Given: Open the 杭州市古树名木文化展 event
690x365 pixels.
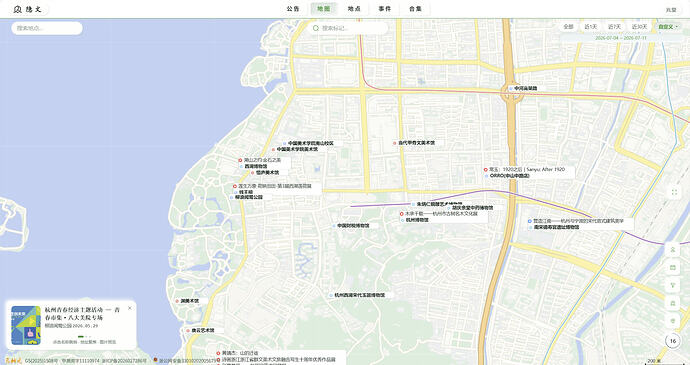Looking at the screenshot, I should [438, 214].
